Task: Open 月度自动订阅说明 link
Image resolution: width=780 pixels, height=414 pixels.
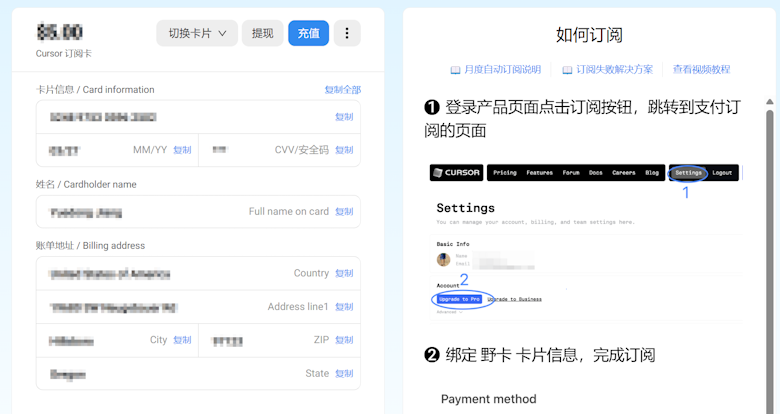Action: (502, 70)
